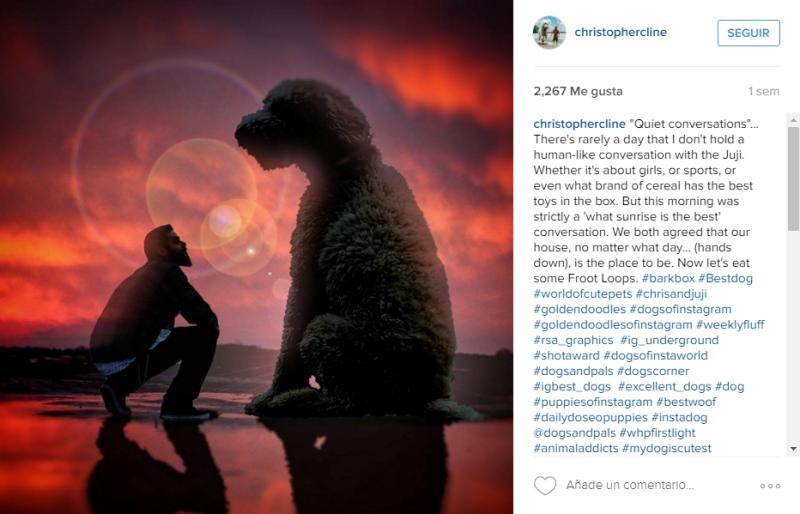The image size is (800, 514).
Task: Click the scroll-up arrow in the caption
Action: click(793, 120)
